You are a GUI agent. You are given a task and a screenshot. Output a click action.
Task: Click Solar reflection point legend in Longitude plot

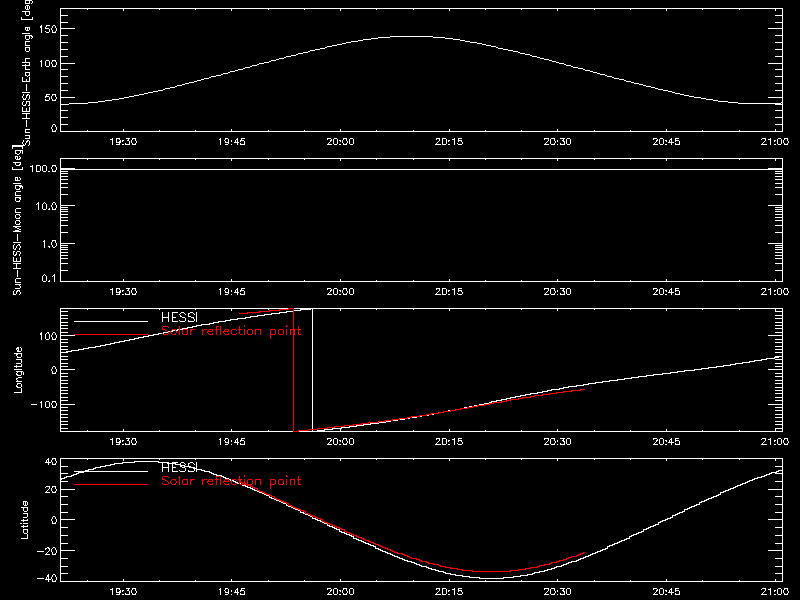tap(231, 331)
